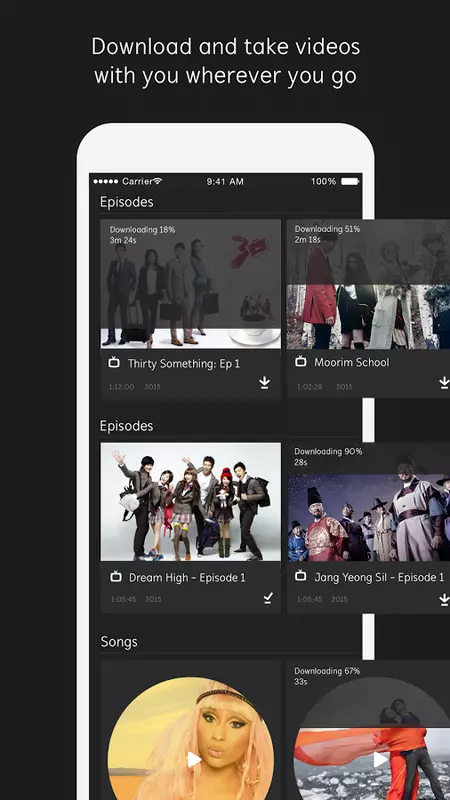Select the first Episodes section header

pos(127,202)
